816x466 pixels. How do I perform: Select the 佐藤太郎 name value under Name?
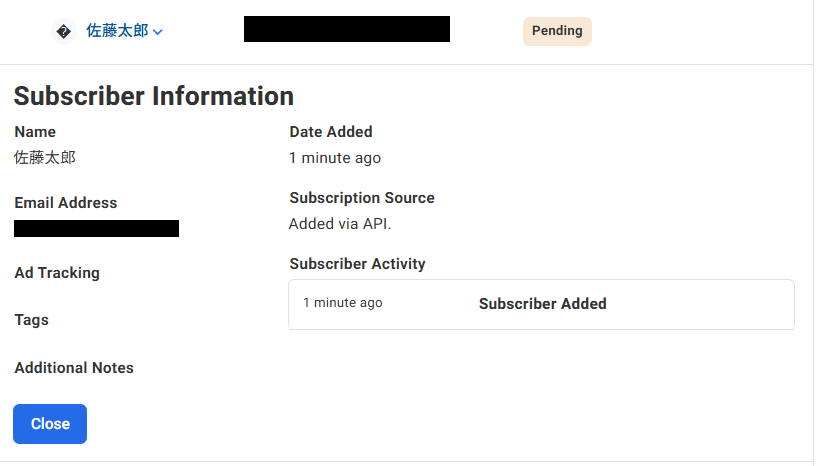point(45,157)
